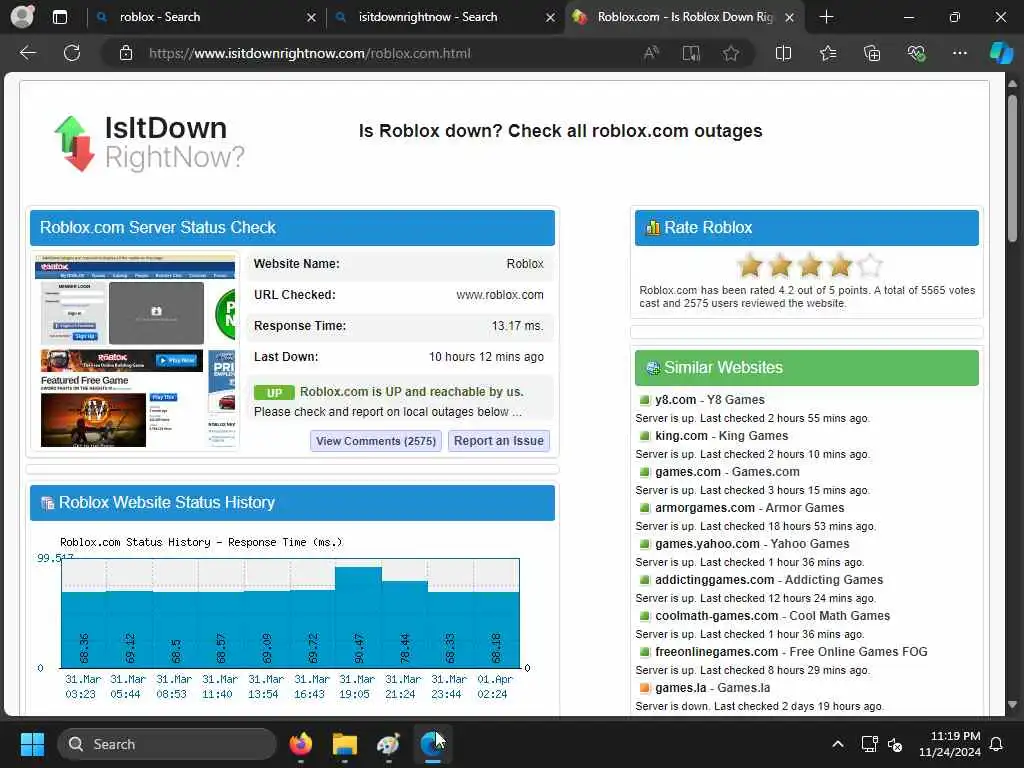
Task: Click the scrollbar down arrow
Action: pos(1012,705)
